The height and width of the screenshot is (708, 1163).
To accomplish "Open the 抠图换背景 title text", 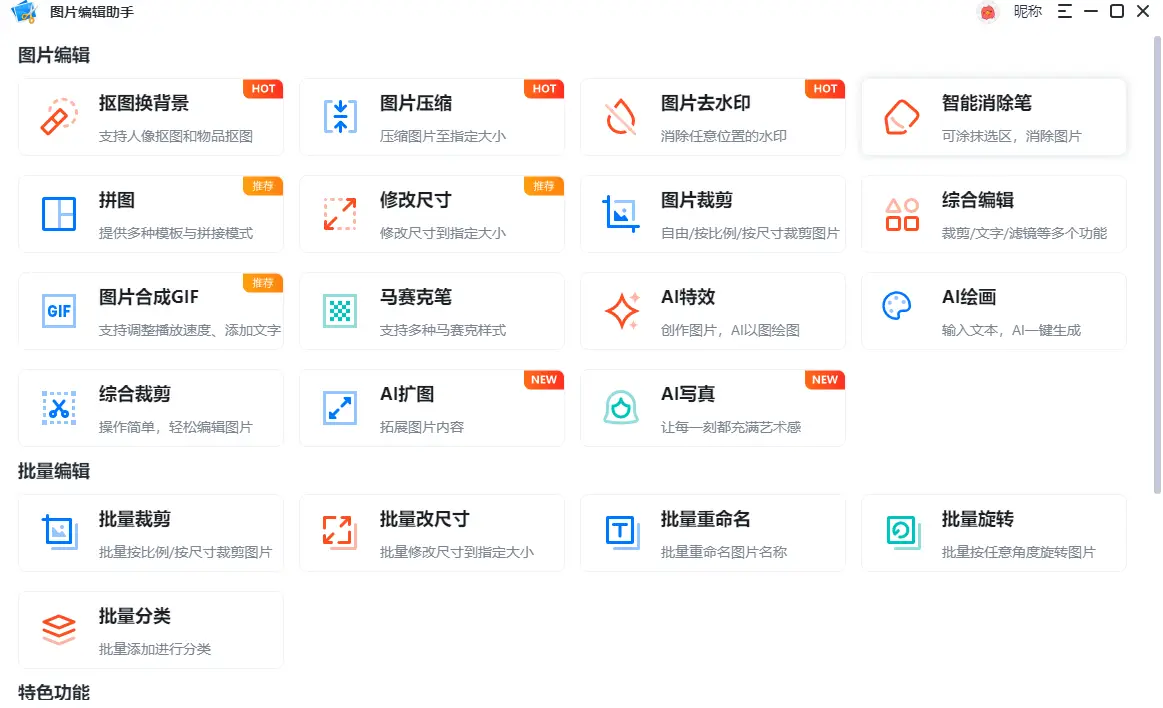I will pyautogui.click(x=144, y=103).
